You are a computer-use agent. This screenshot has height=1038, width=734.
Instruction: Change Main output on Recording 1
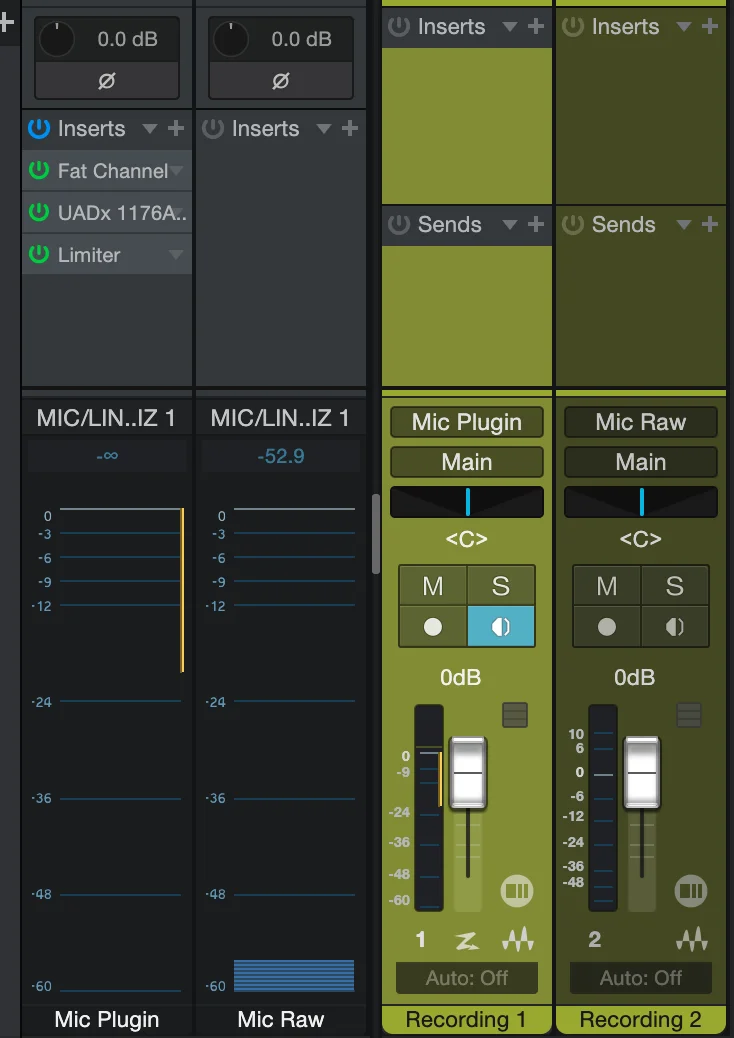tap(467, 462)
